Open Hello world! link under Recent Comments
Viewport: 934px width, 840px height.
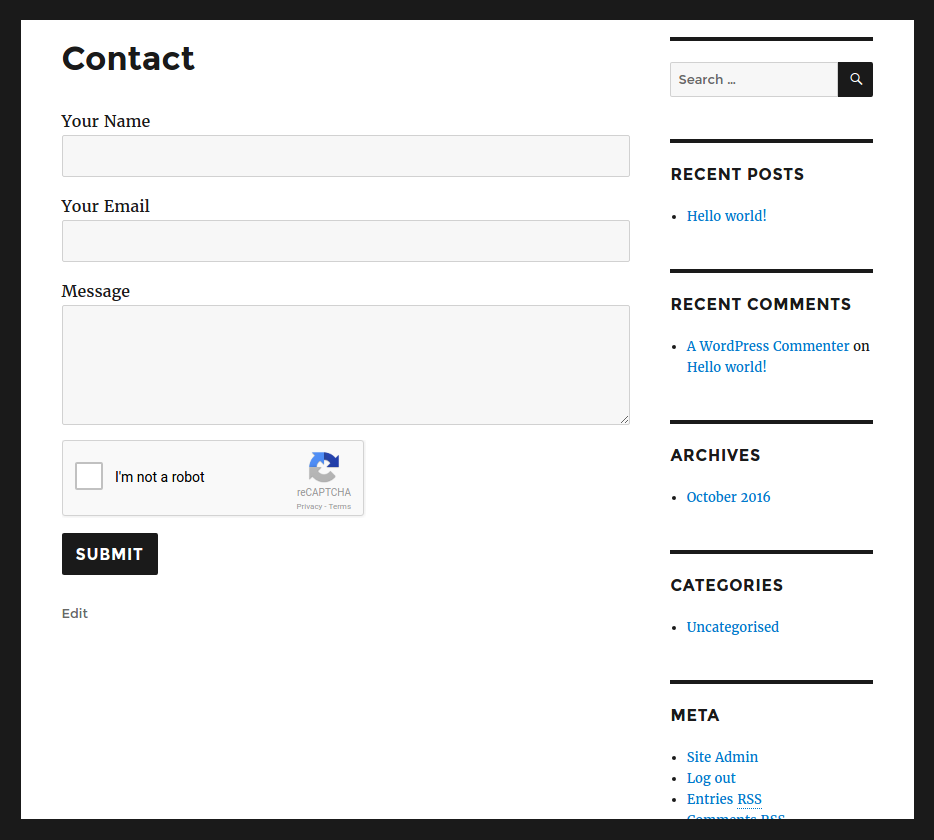click(x=726, y=367)
